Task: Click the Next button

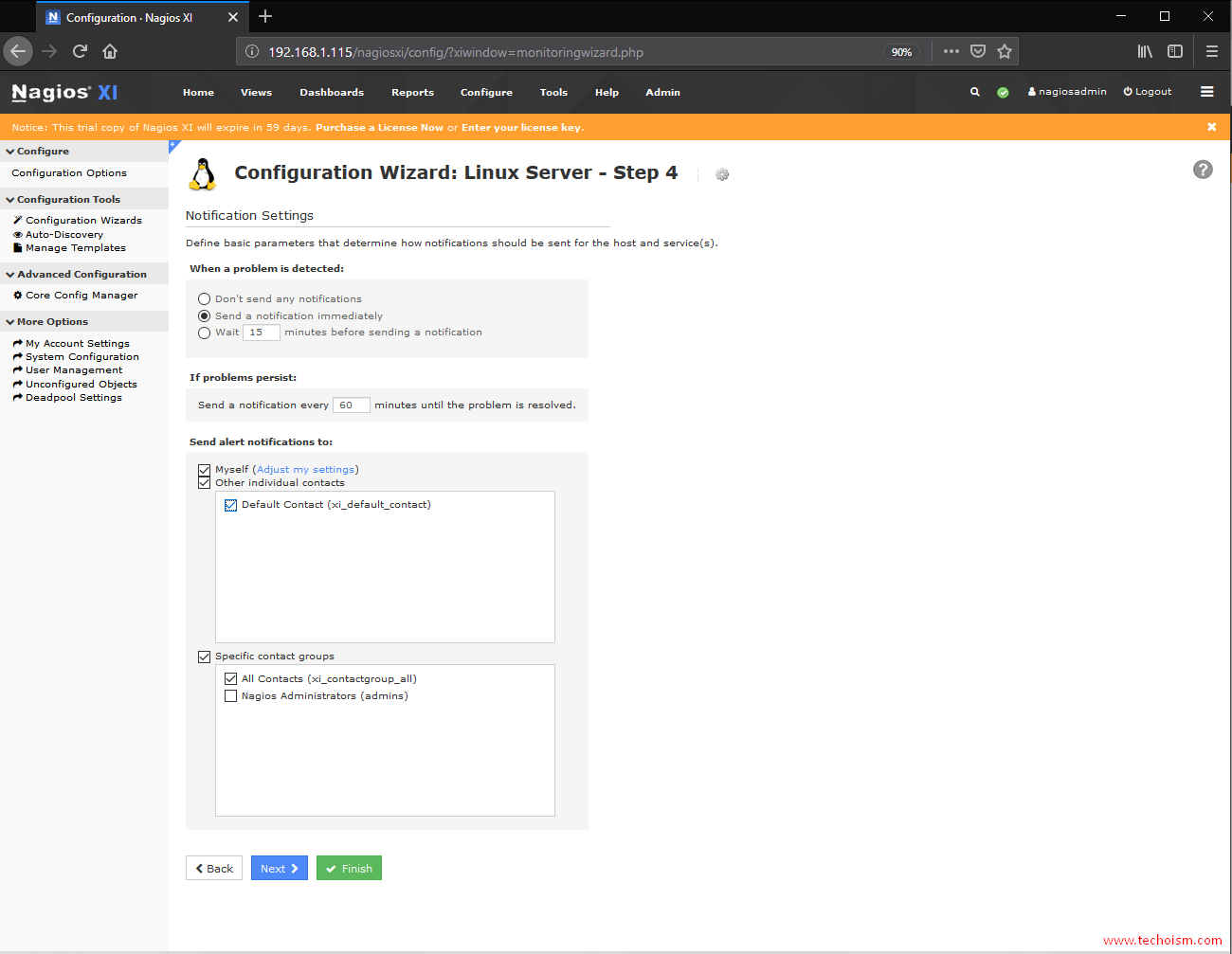Action: coord(280,868)
